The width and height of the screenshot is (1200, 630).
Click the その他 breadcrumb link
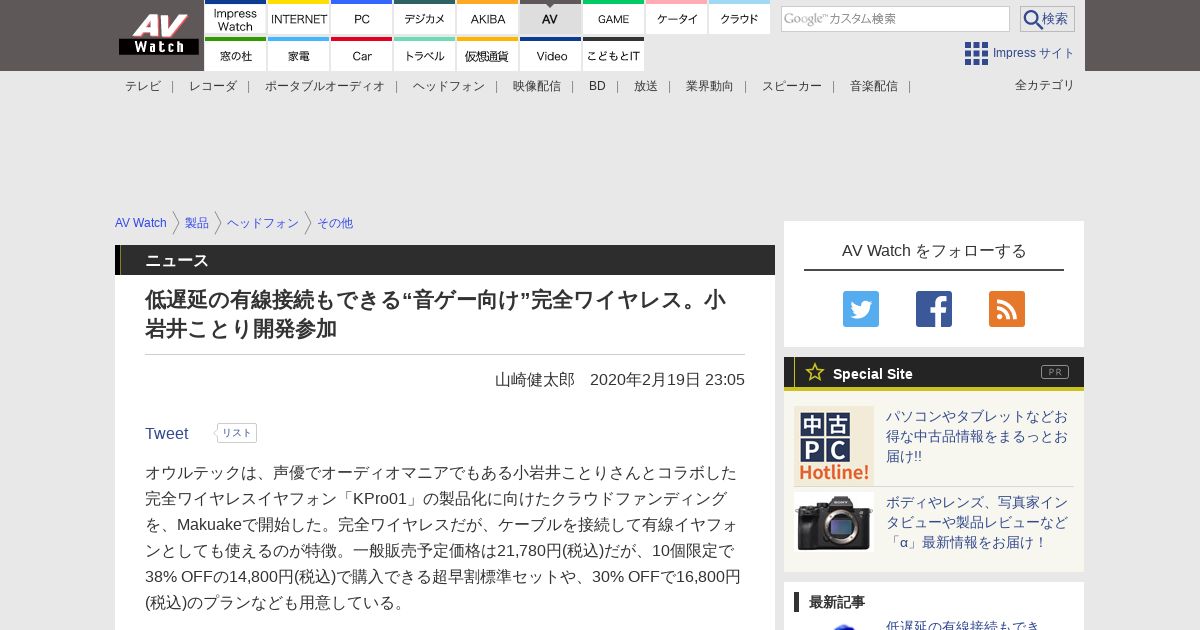pos(335,223)
